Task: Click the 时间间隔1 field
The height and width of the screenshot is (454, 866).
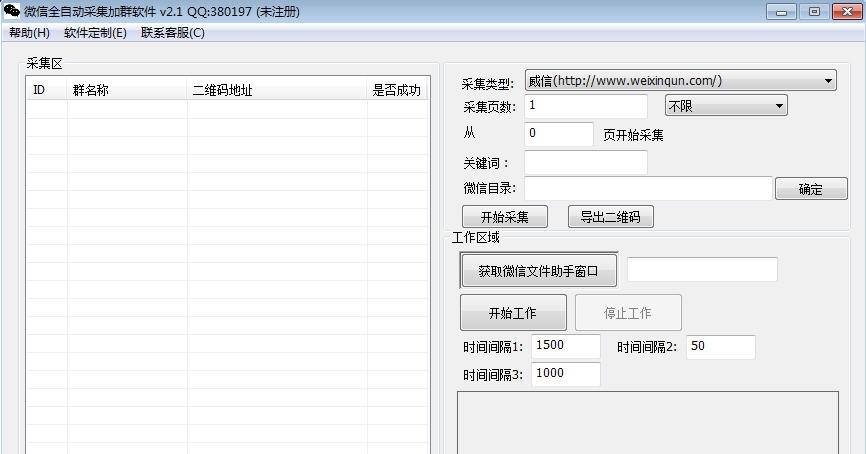Action: (566, 346)
